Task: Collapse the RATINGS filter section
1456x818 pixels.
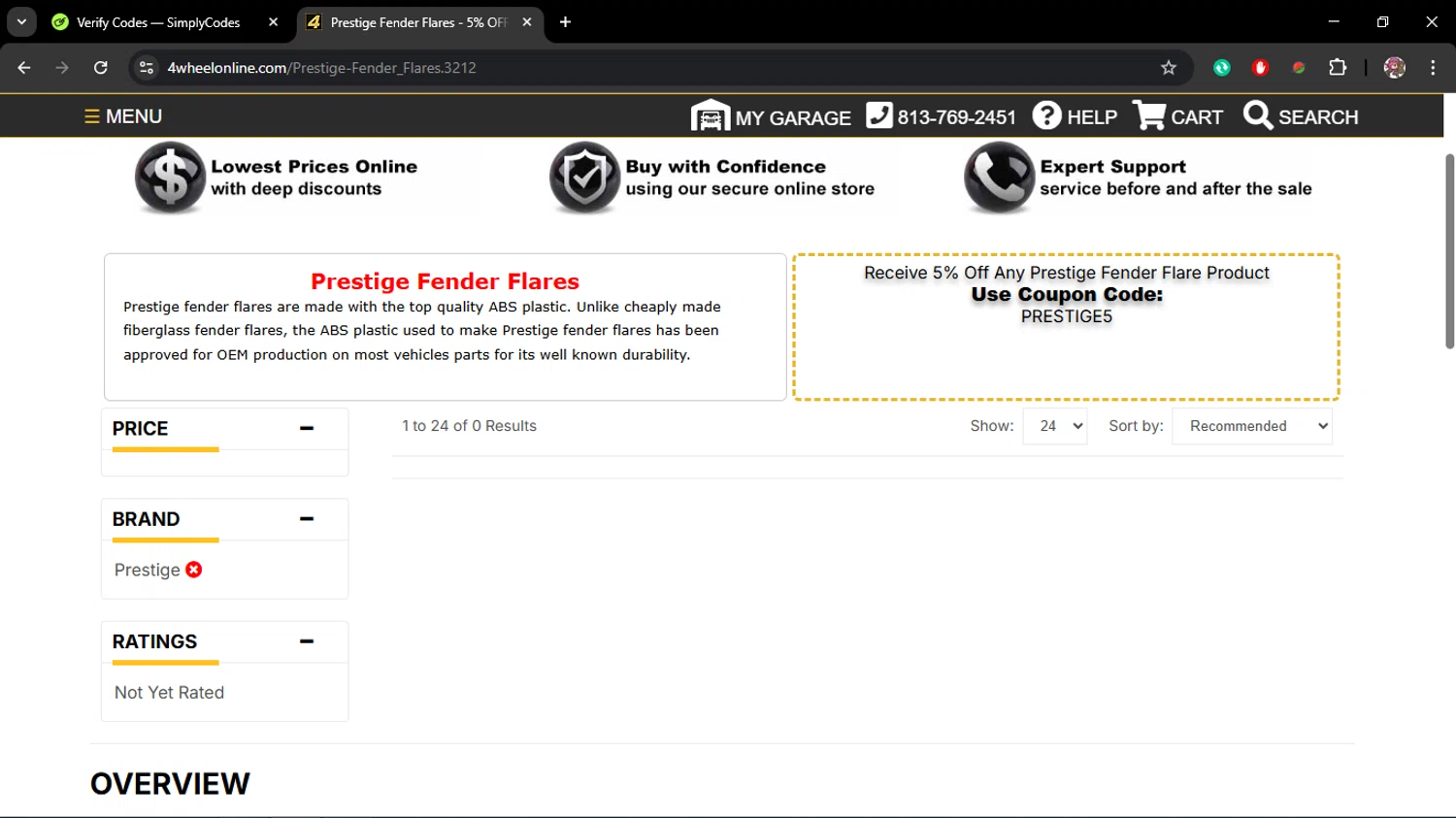Action: point(307,641)
